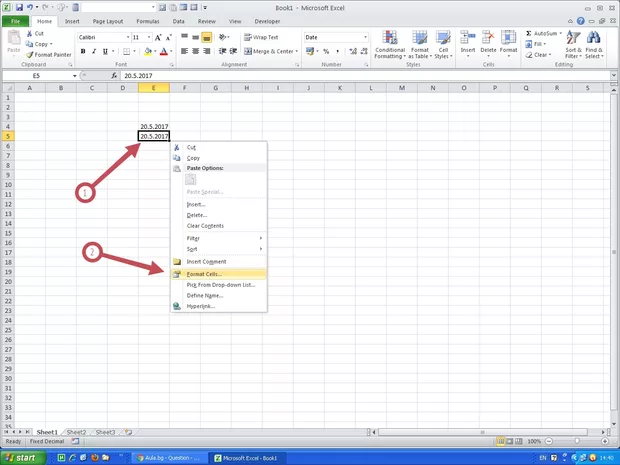
Task: Open the Number Format Date dropdown
Action: click(365, 37)
